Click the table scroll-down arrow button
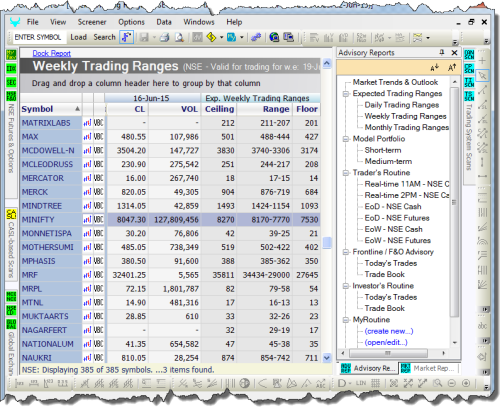 tap(327, 358)
